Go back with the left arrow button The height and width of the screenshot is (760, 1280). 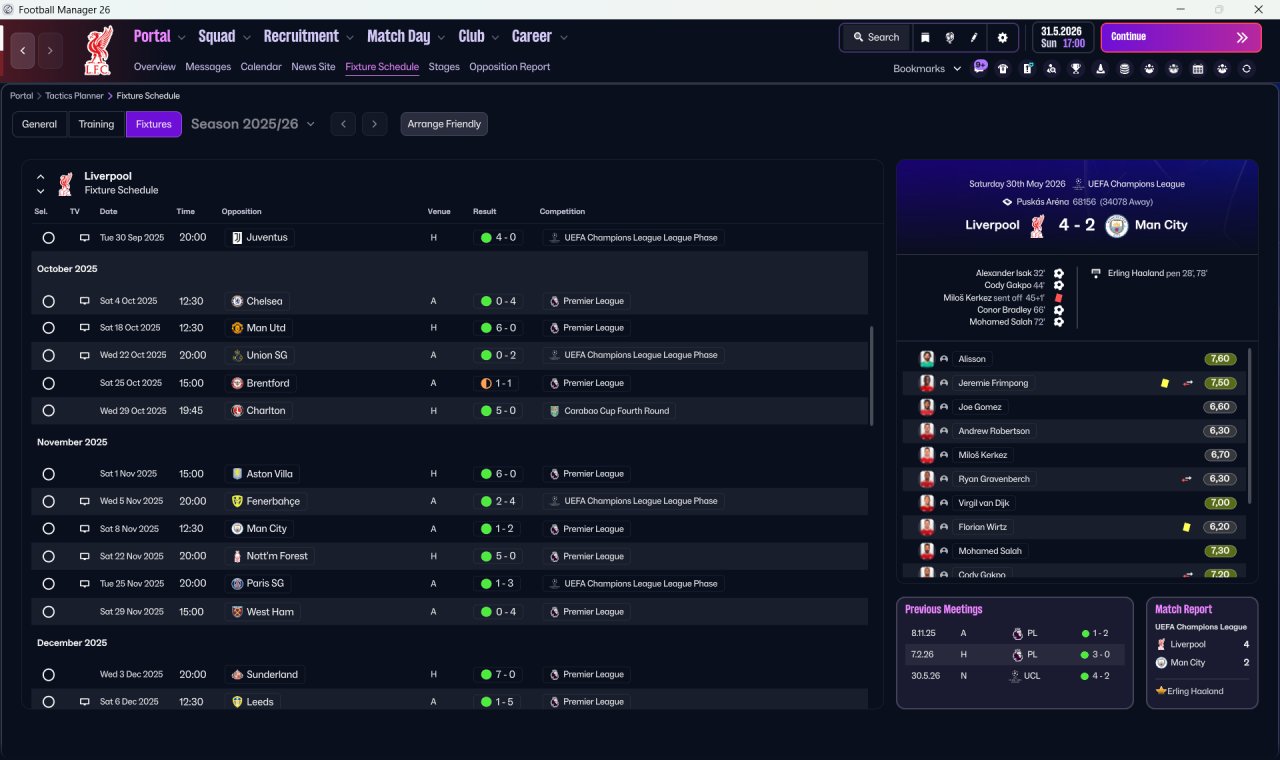click(23, 50)
